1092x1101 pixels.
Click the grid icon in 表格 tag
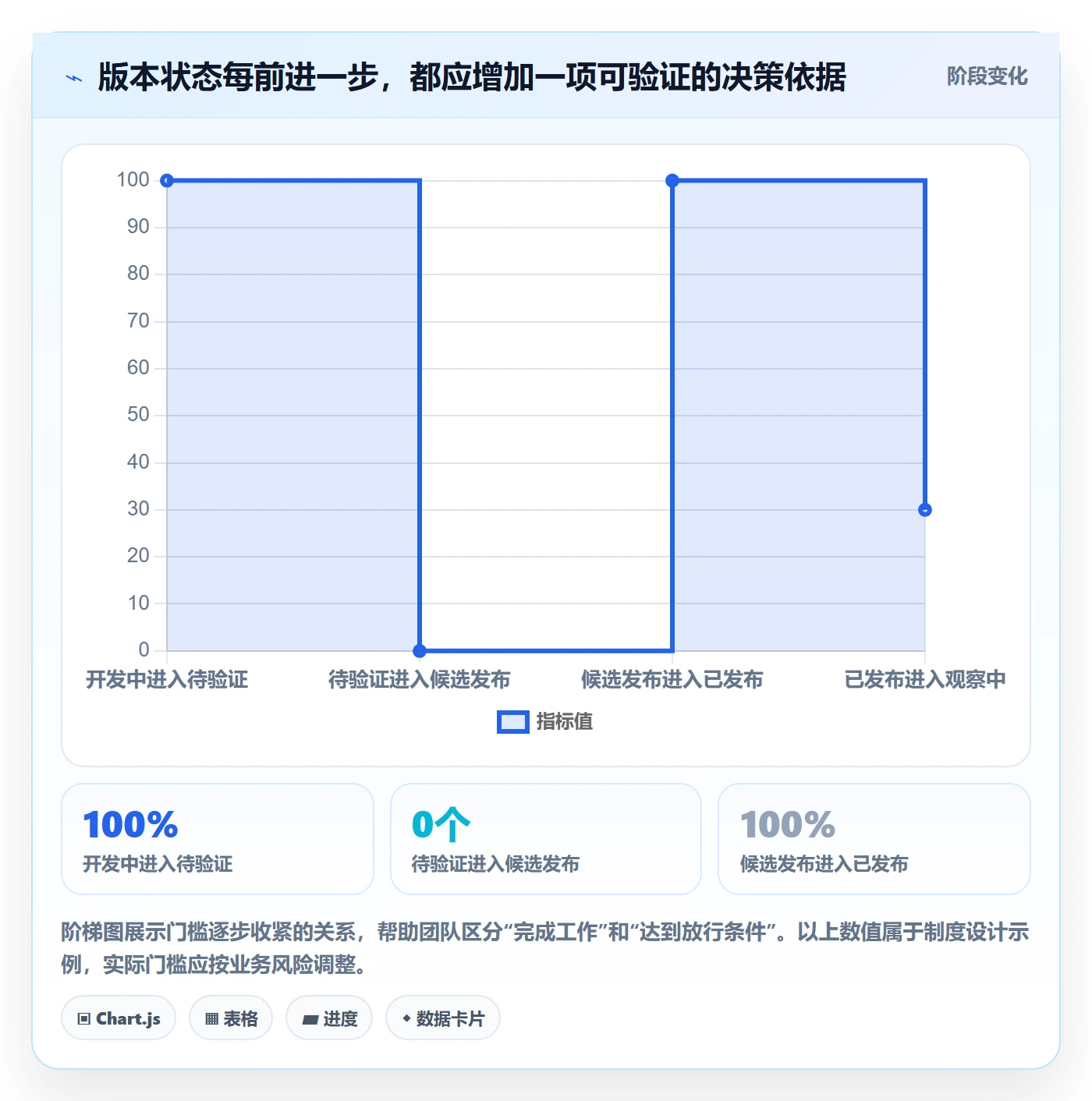coord(211,1019)
